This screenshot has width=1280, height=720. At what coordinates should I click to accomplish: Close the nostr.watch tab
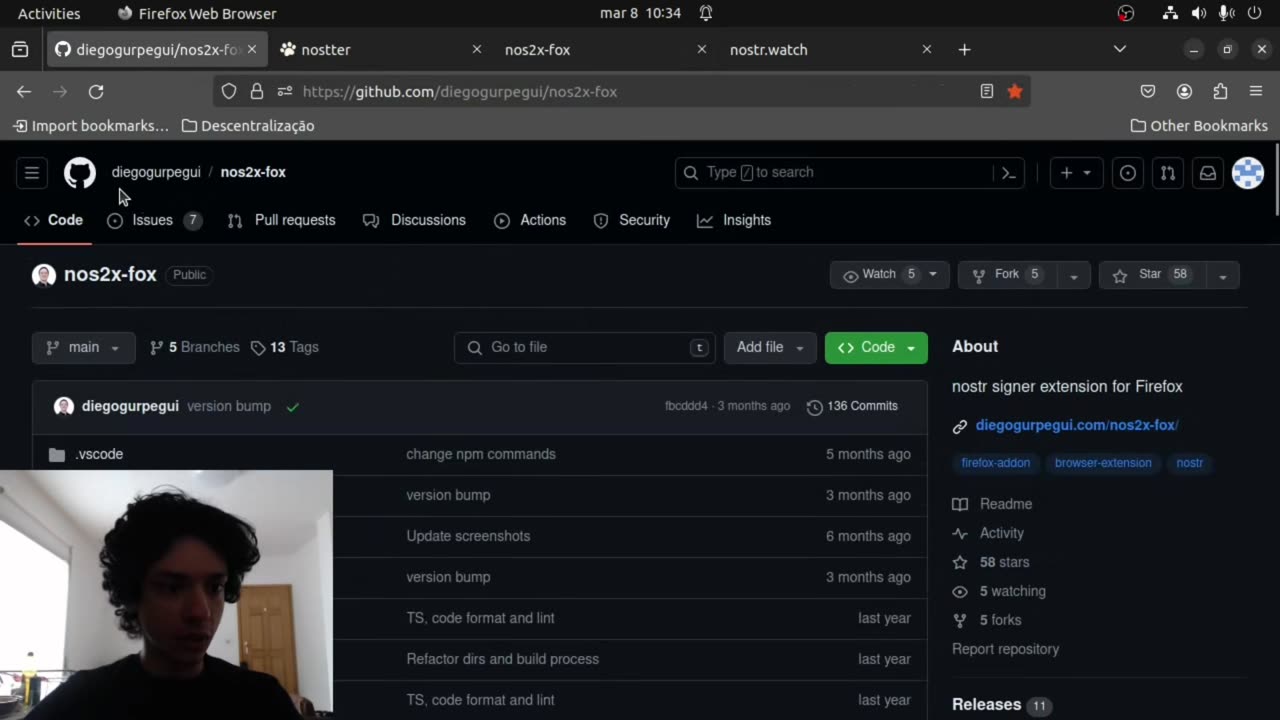(x=926, y=49)
